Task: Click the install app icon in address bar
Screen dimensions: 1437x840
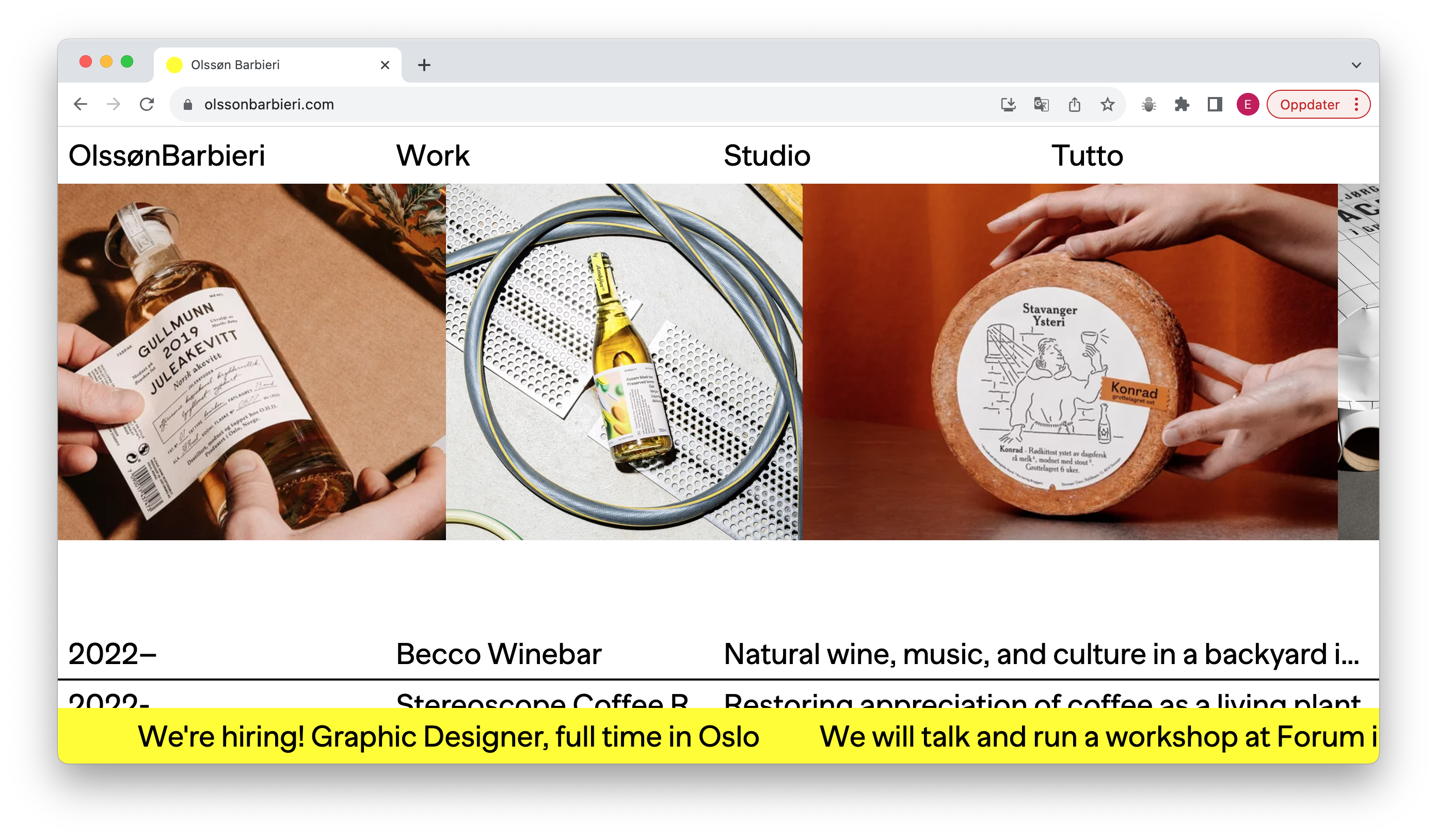Action: click(1008, 104)
